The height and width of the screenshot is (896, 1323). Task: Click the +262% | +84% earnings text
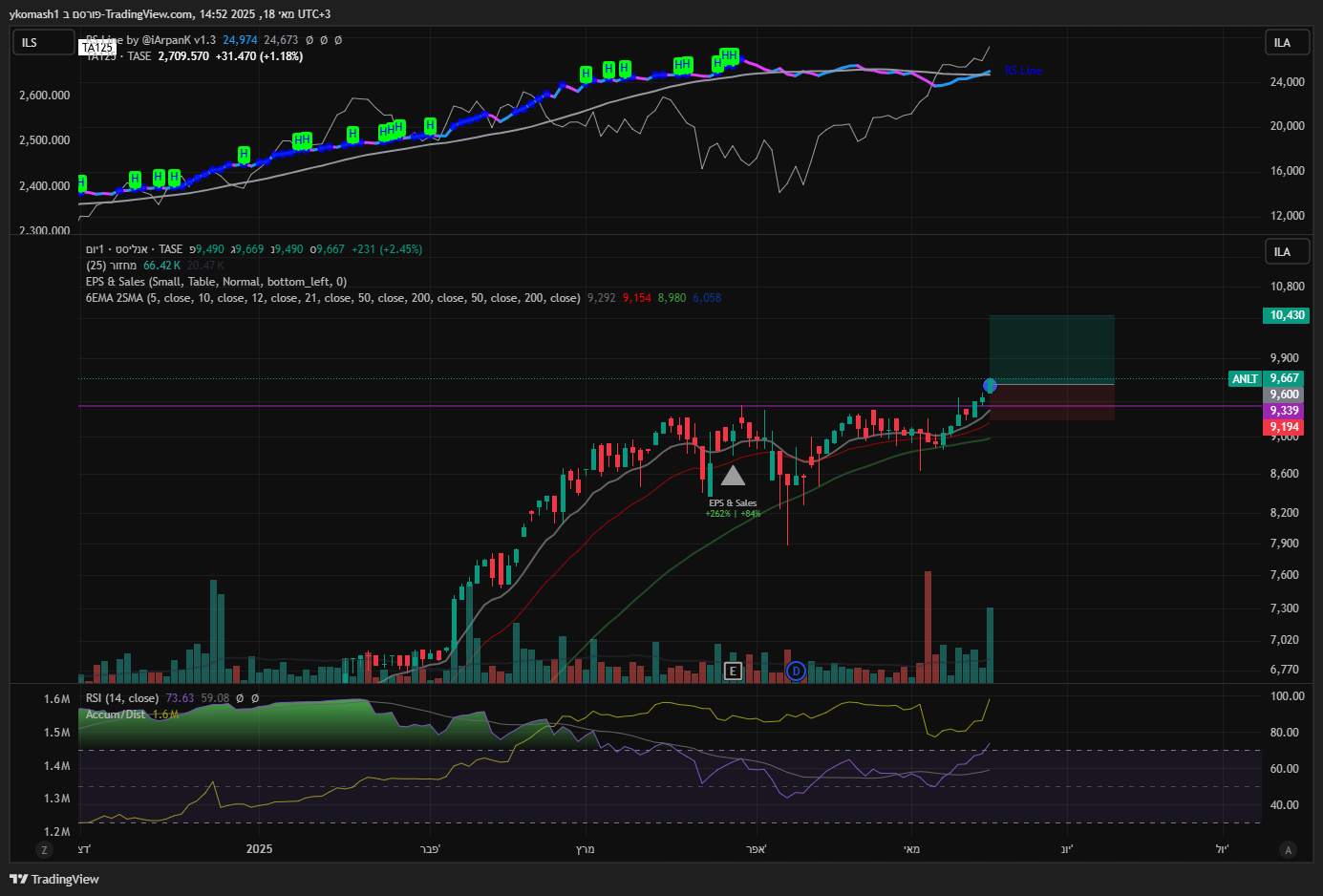pos(734,514)
